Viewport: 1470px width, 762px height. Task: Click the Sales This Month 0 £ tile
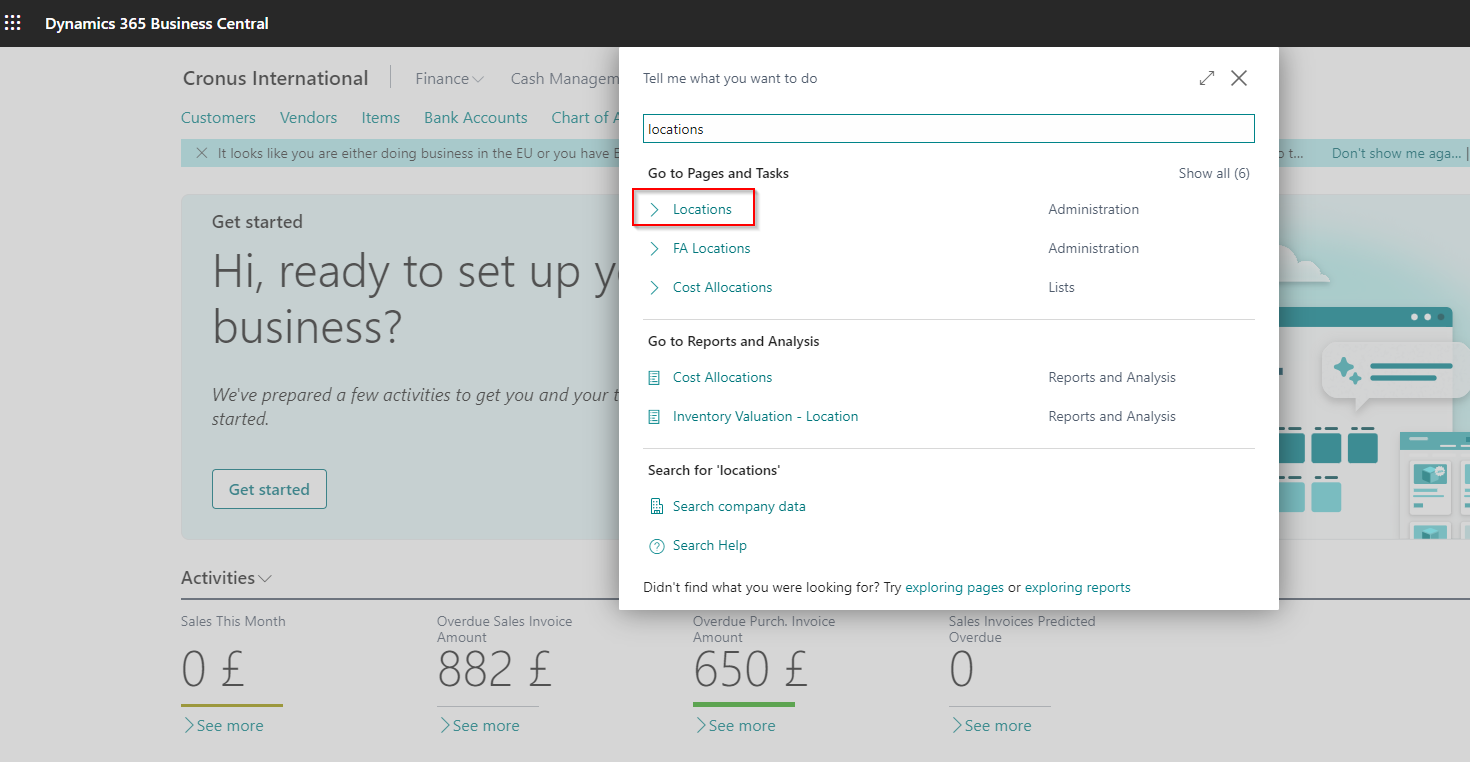click(213, 669)
